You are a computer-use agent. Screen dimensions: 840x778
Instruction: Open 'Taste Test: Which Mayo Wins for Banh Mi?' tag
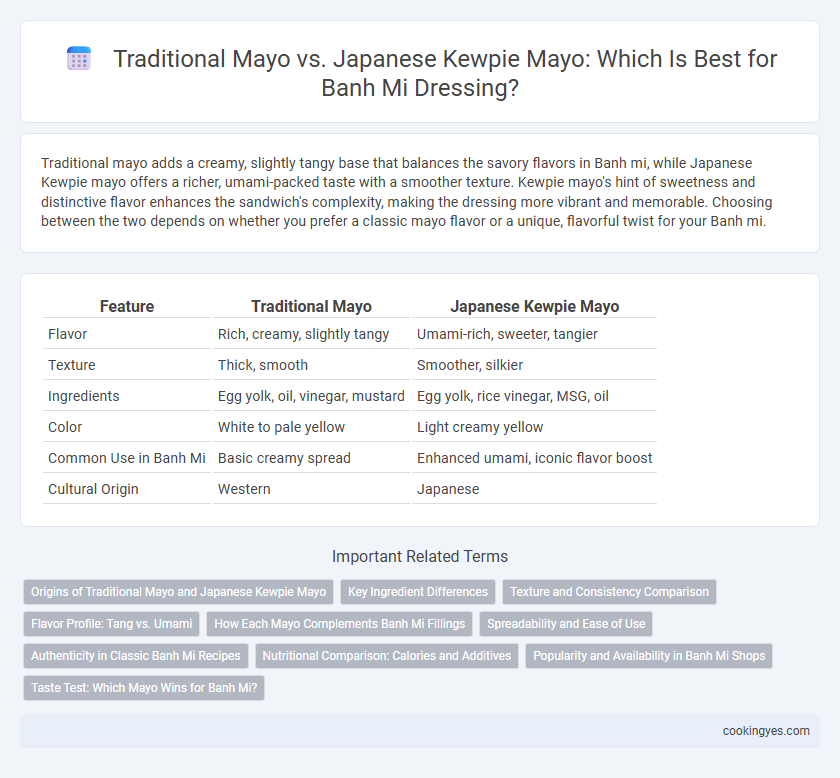[144, 688]
